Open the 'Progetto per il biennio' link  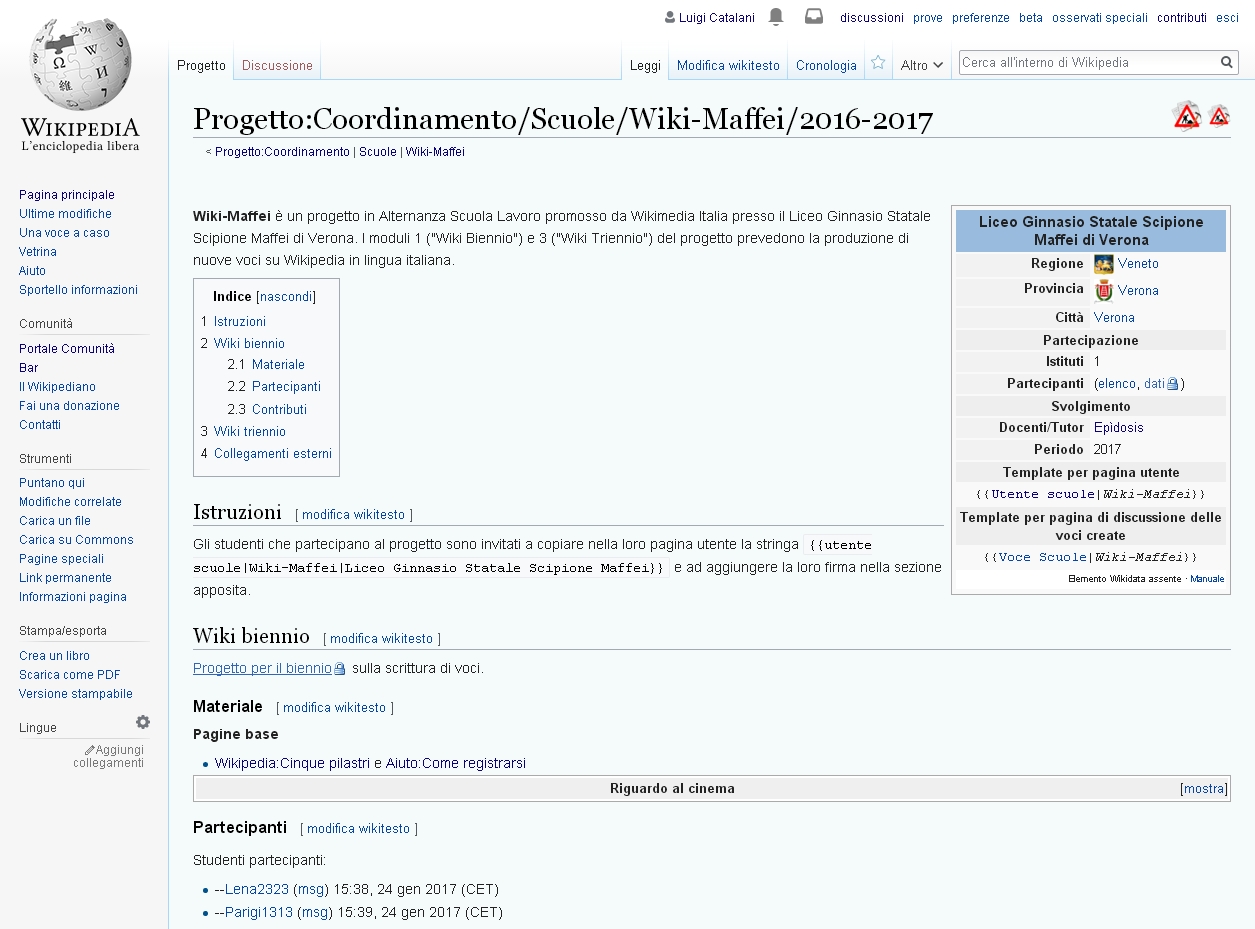(x=262, y=669)
